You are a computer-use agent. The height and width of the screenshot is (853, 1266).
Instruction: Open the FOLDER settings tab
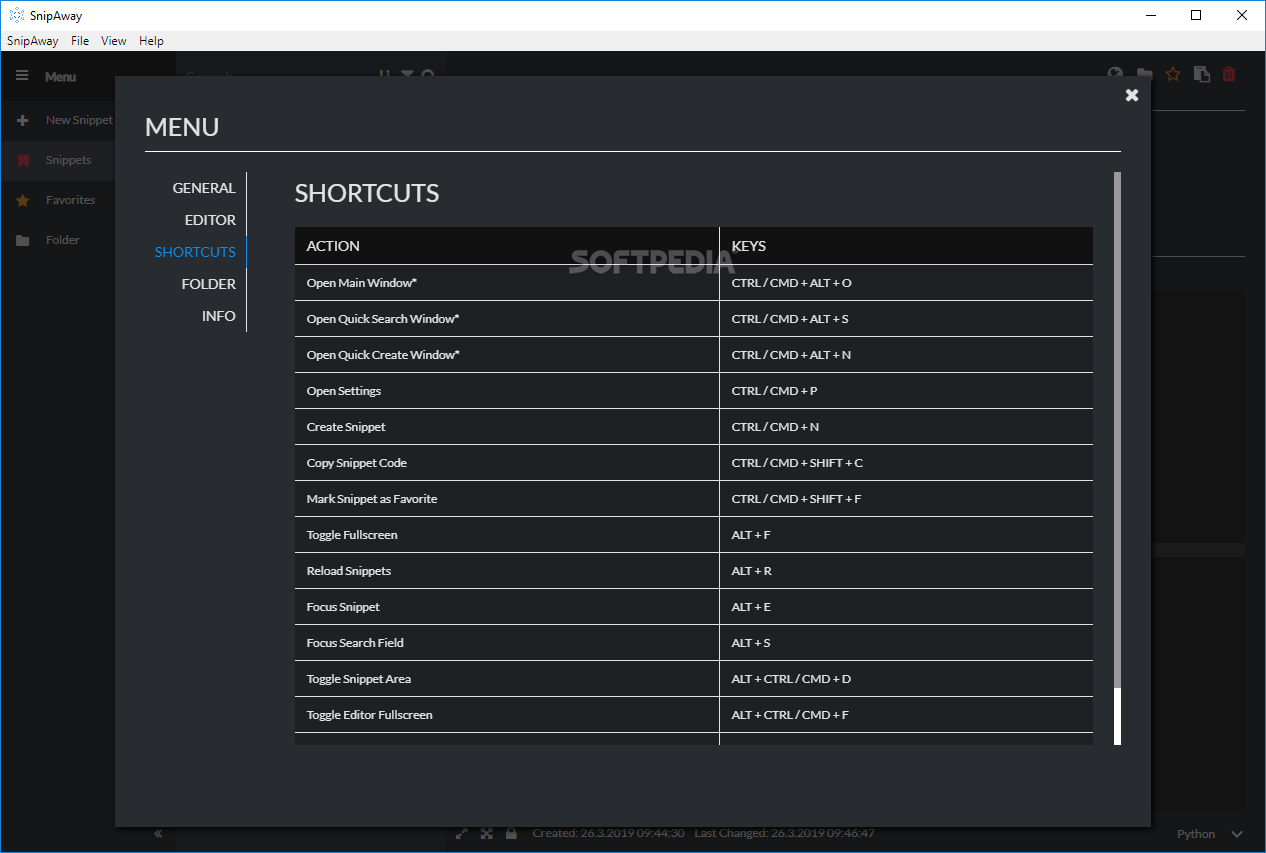209,284
